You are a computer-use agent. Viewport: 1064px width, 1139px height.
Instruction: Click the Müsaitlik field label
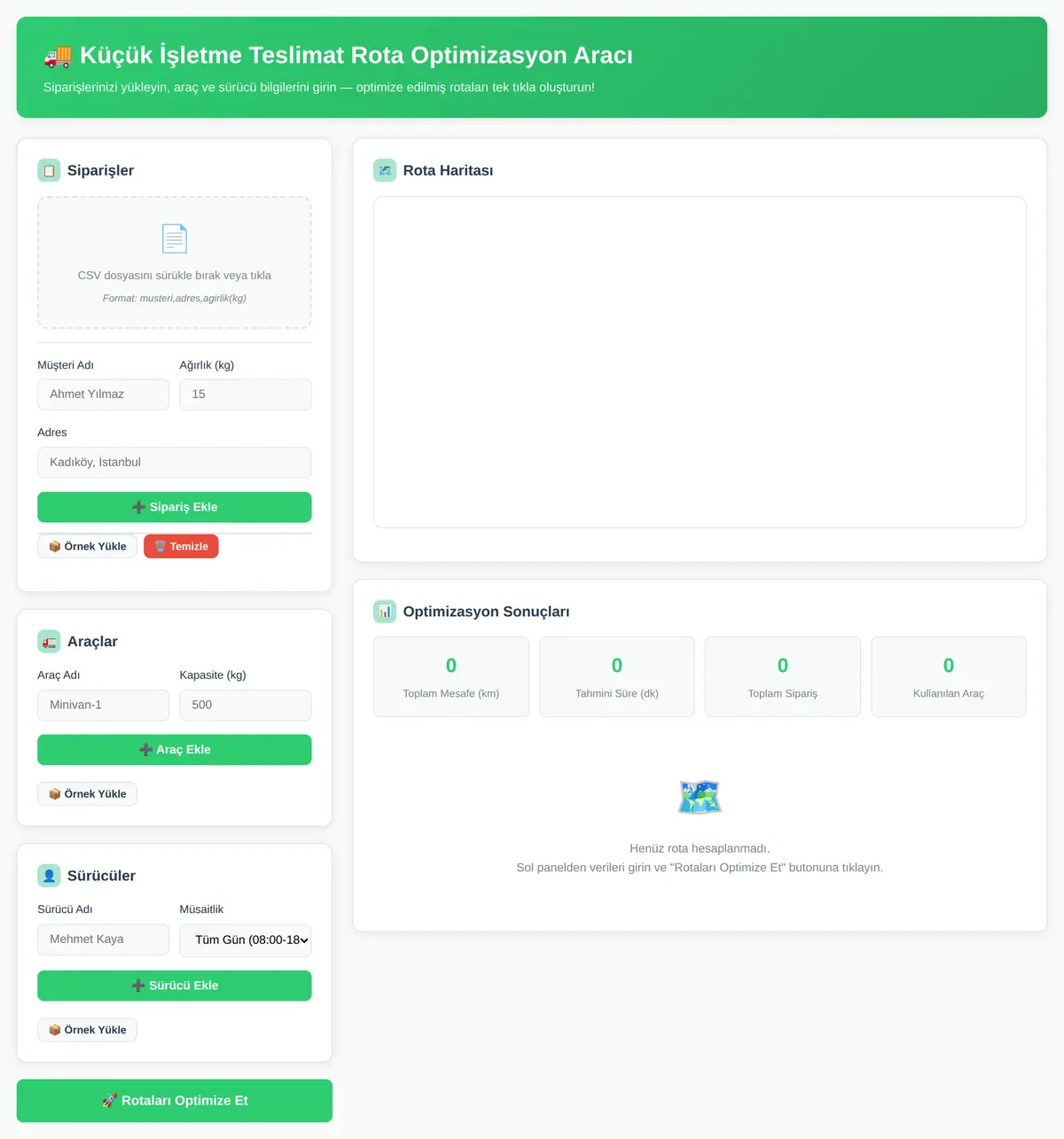pos(201,909)
